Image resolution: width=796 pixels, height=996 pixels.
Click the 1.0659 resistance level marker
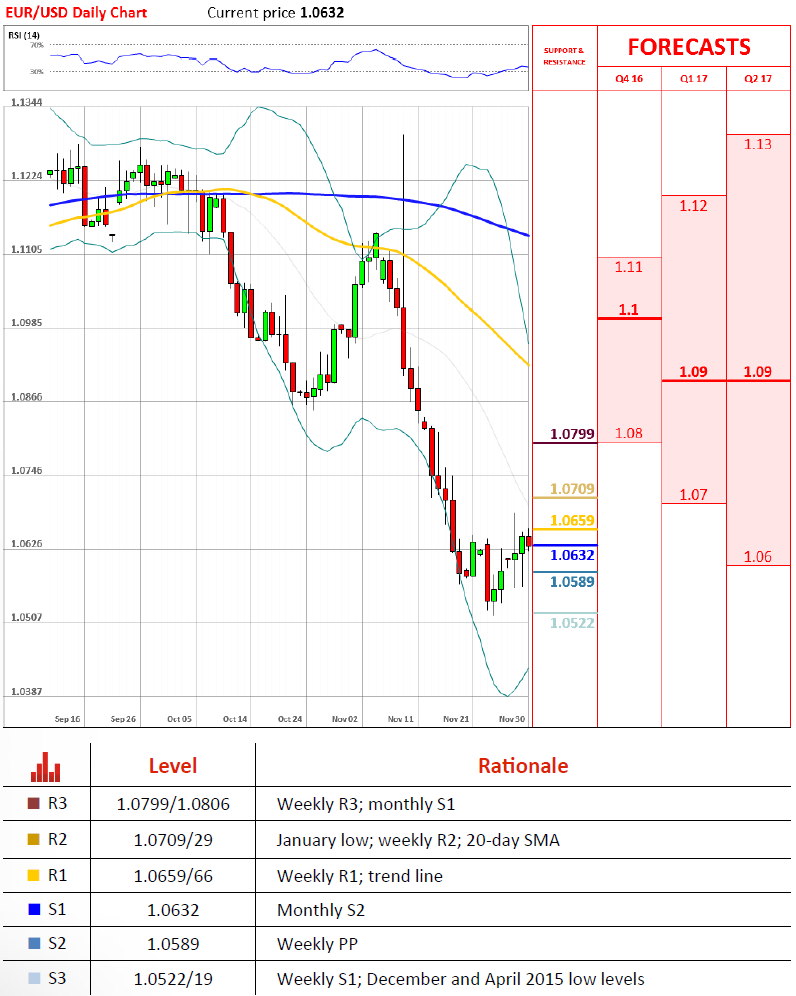coord(572,521)
